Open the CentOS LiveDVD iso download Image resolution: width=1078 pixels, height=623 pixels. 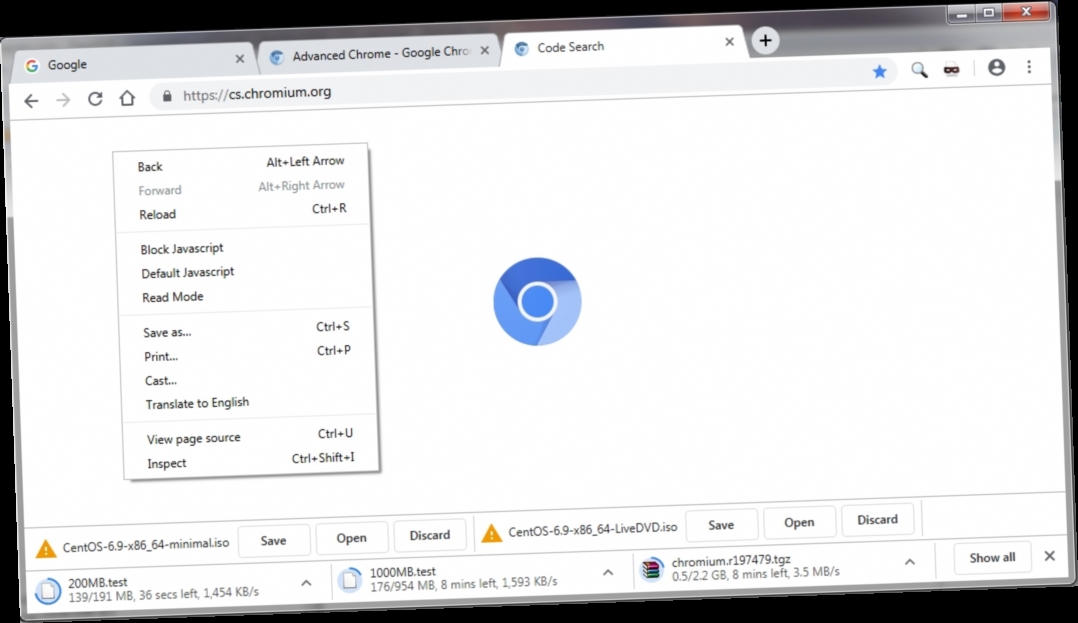[x=799, y=522]
